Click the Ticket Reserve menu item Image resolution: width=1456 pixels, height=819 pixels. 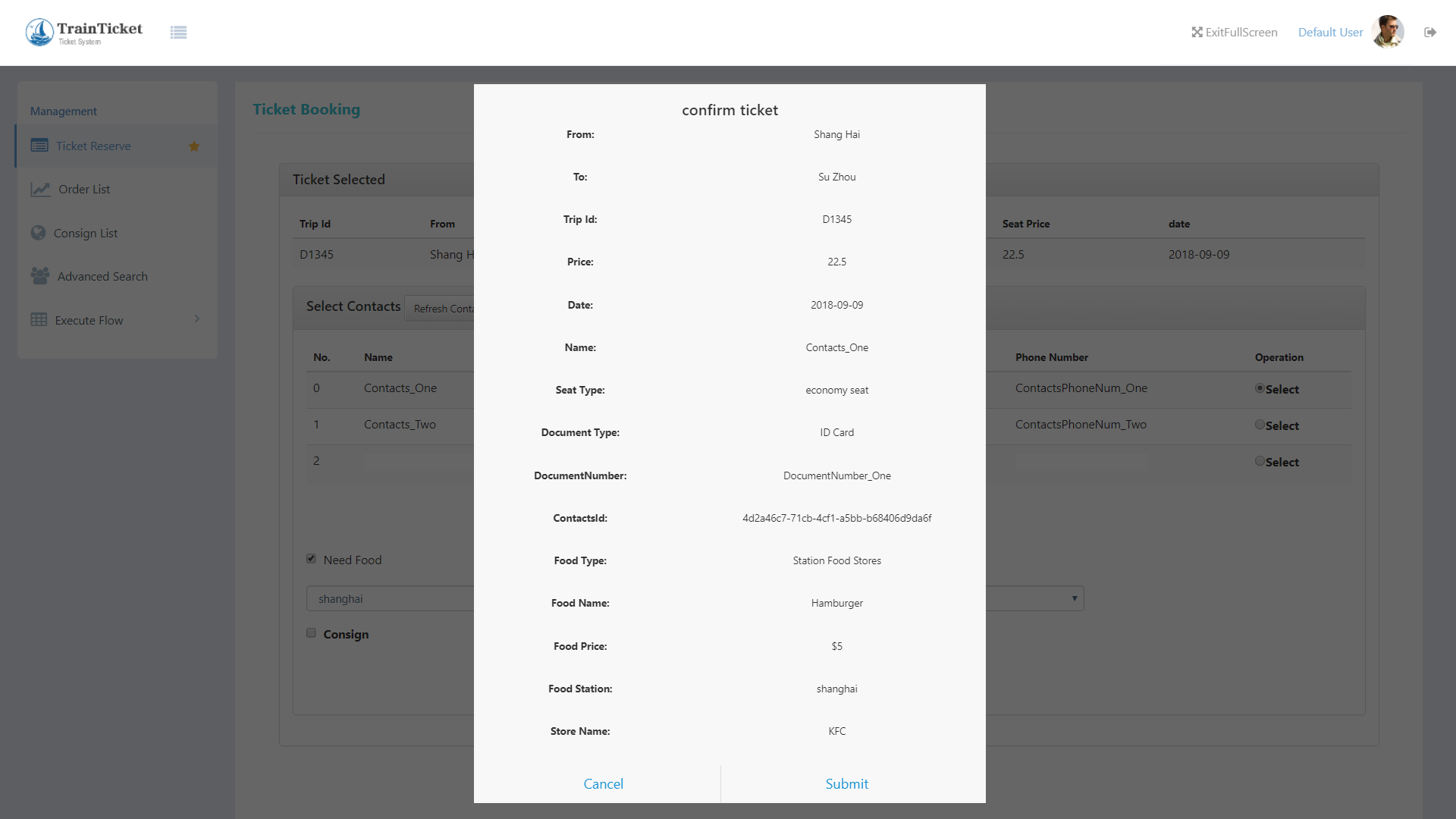tap(93, 145)
